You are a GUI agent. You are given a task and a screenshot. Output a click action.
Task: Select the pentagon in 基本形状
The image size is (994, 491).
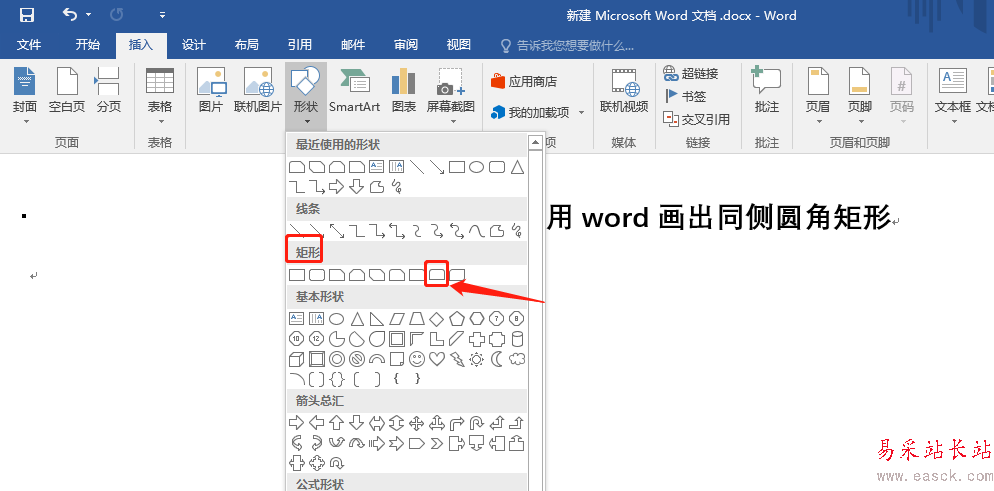pyautogui.click(x=456, y=319)
